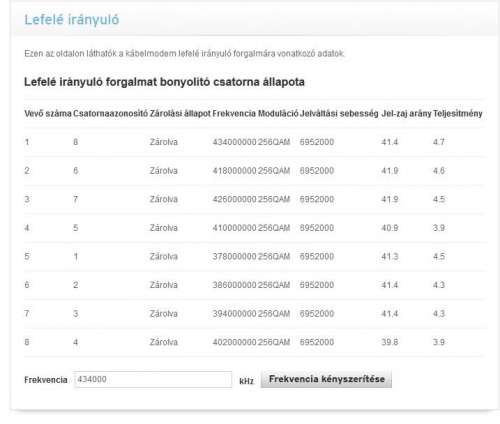Select frequency value 410000000
The width and height of the screenshot is (500, 424).
235,228
